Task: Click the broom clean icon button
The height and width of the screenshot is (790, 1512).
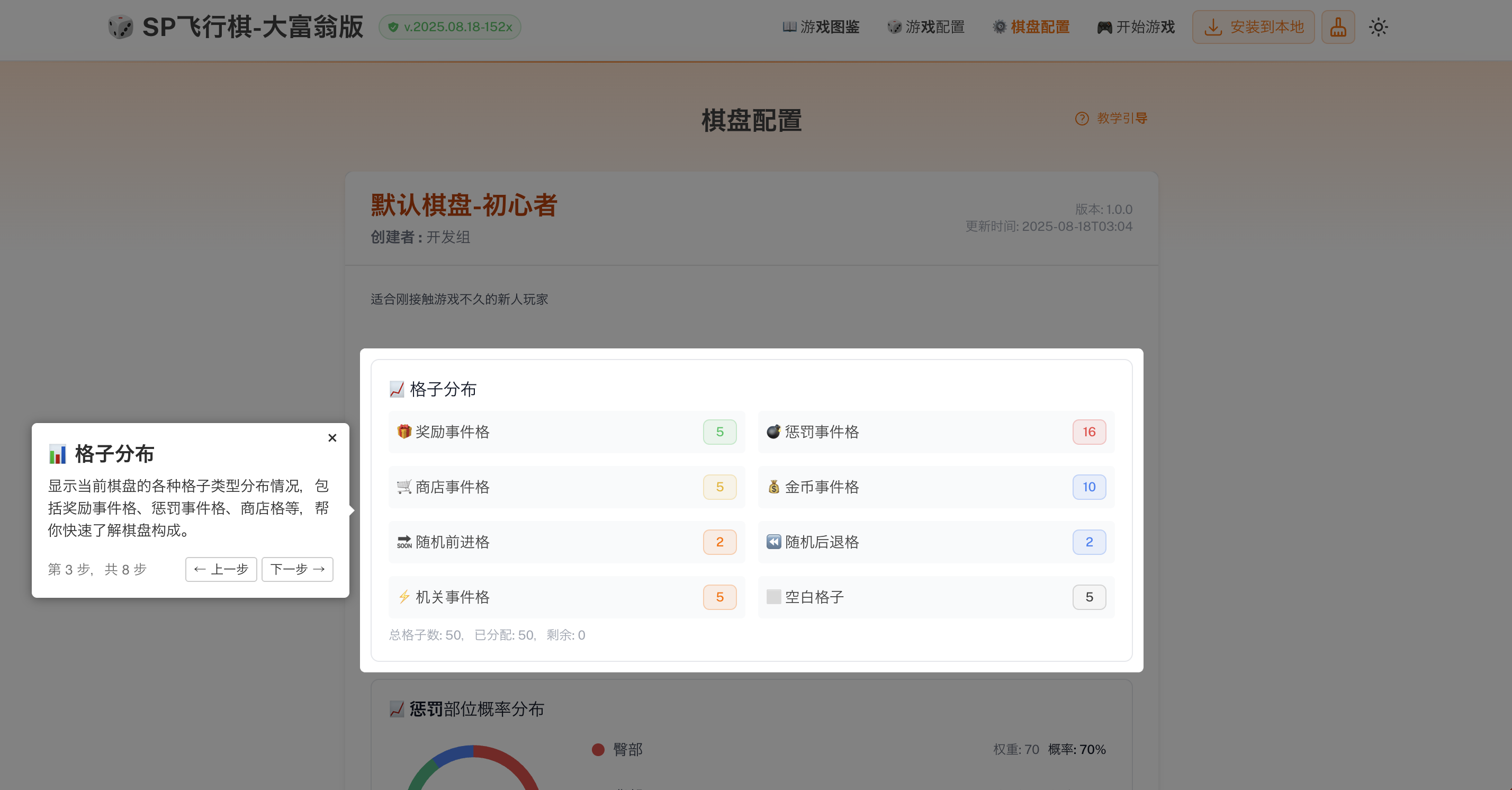Action: pos(1338,27)
